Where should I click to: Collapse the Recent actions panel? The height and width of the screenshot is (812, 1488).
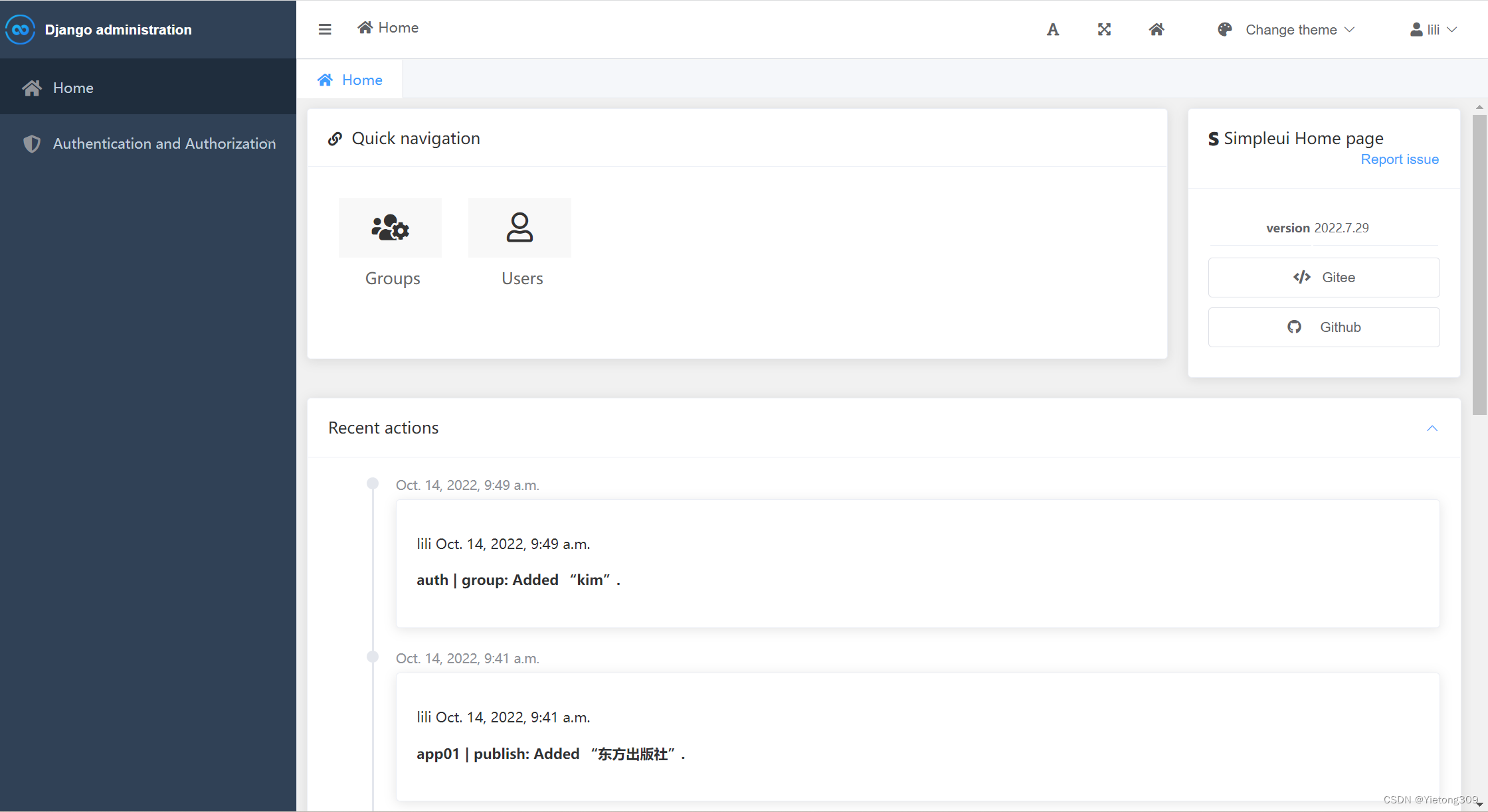[1432, 428]
